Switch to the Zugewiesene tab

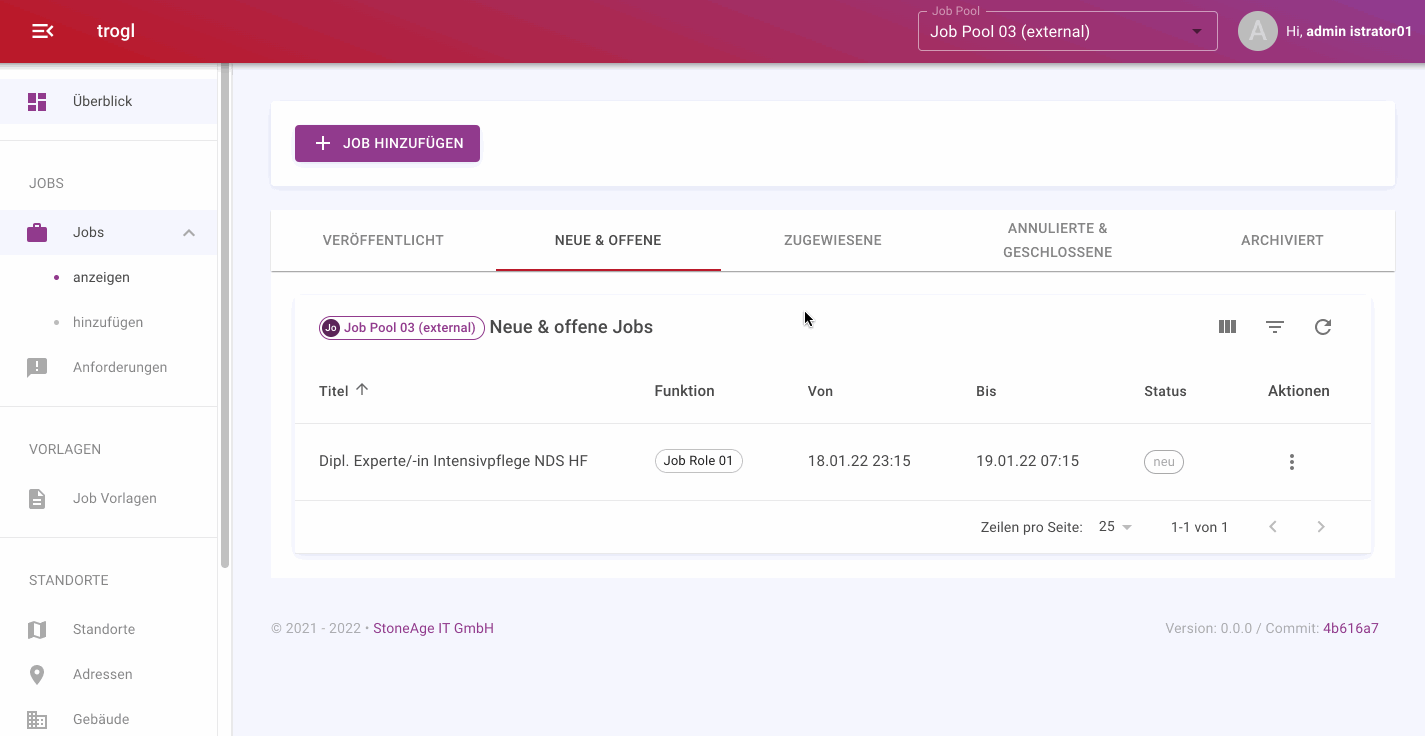(x=832, y=240)
